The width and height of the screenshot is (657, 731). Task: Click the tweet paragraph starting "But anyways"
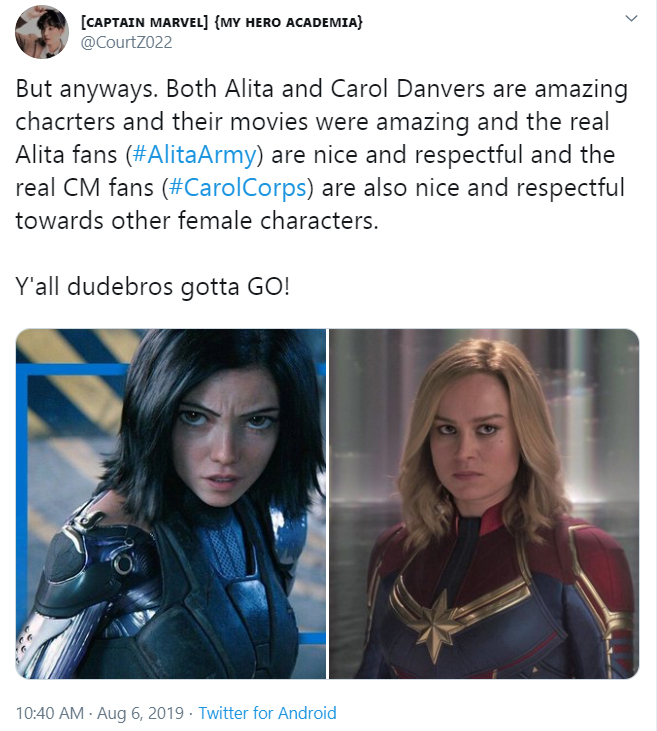point(322,154)
